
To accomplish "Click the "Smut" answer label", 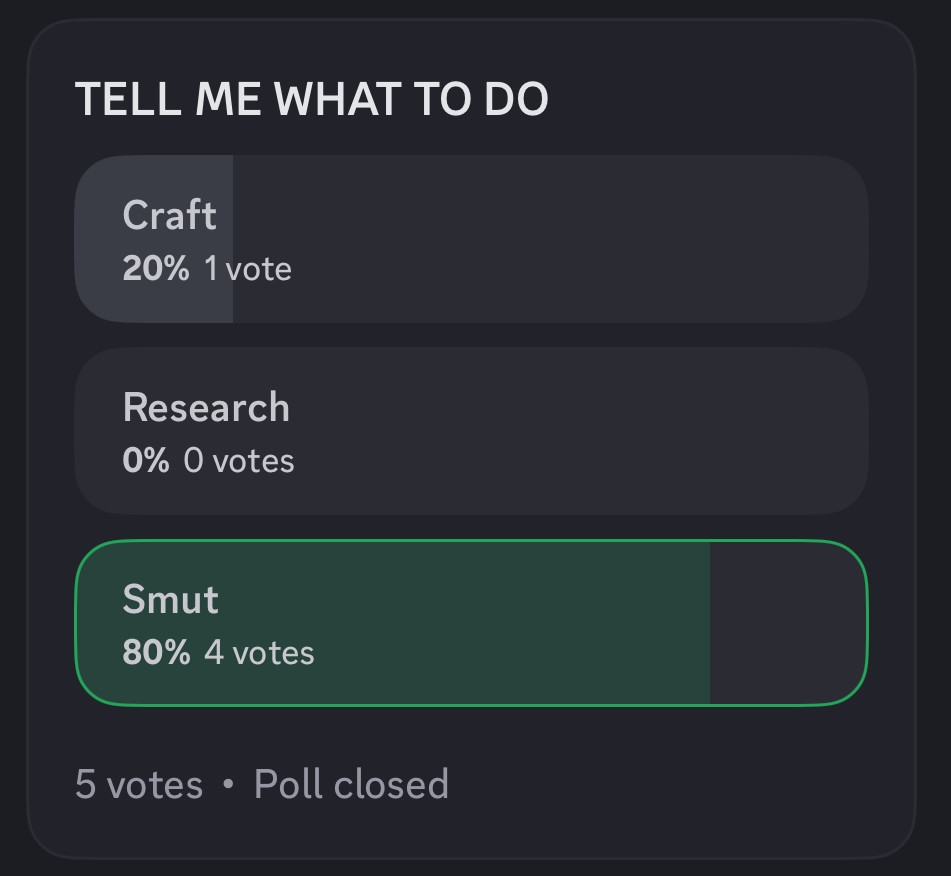I will (170, 599).
